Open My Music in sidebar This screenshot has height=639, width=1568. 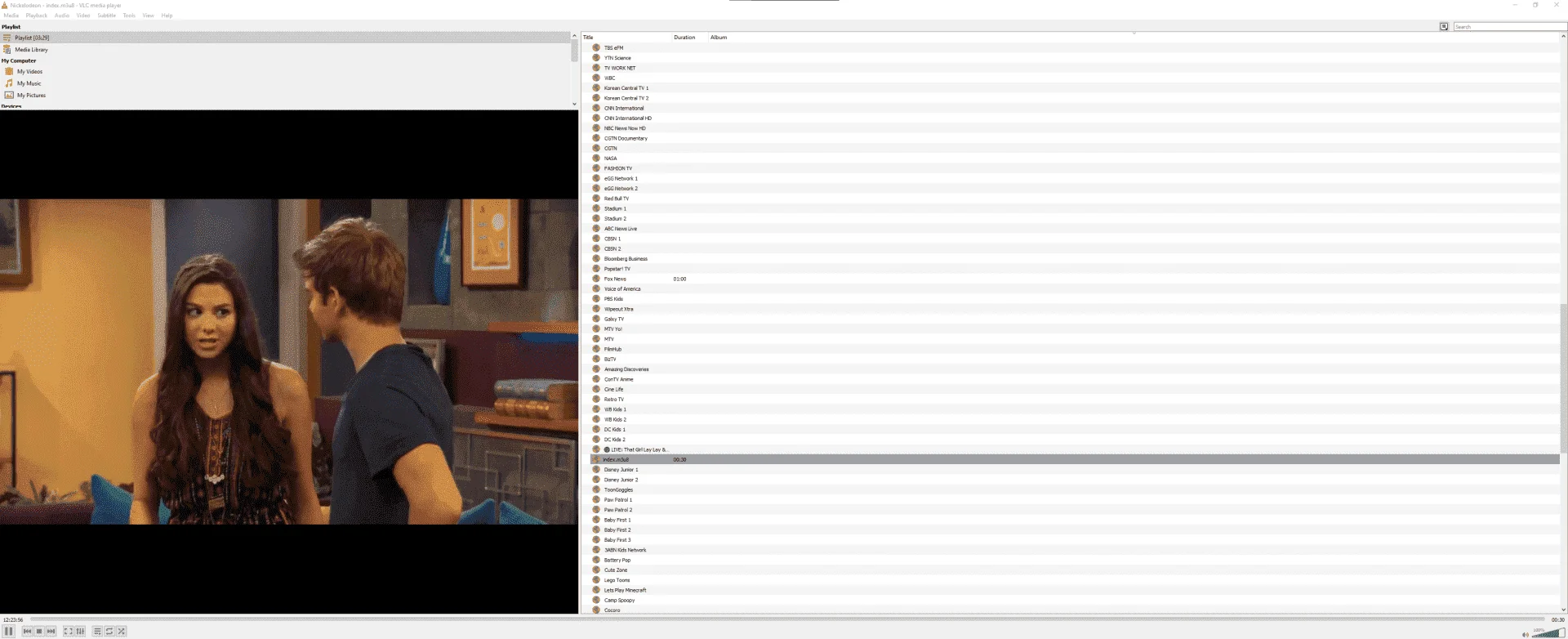pyautogui.click(x=29, y=83)
